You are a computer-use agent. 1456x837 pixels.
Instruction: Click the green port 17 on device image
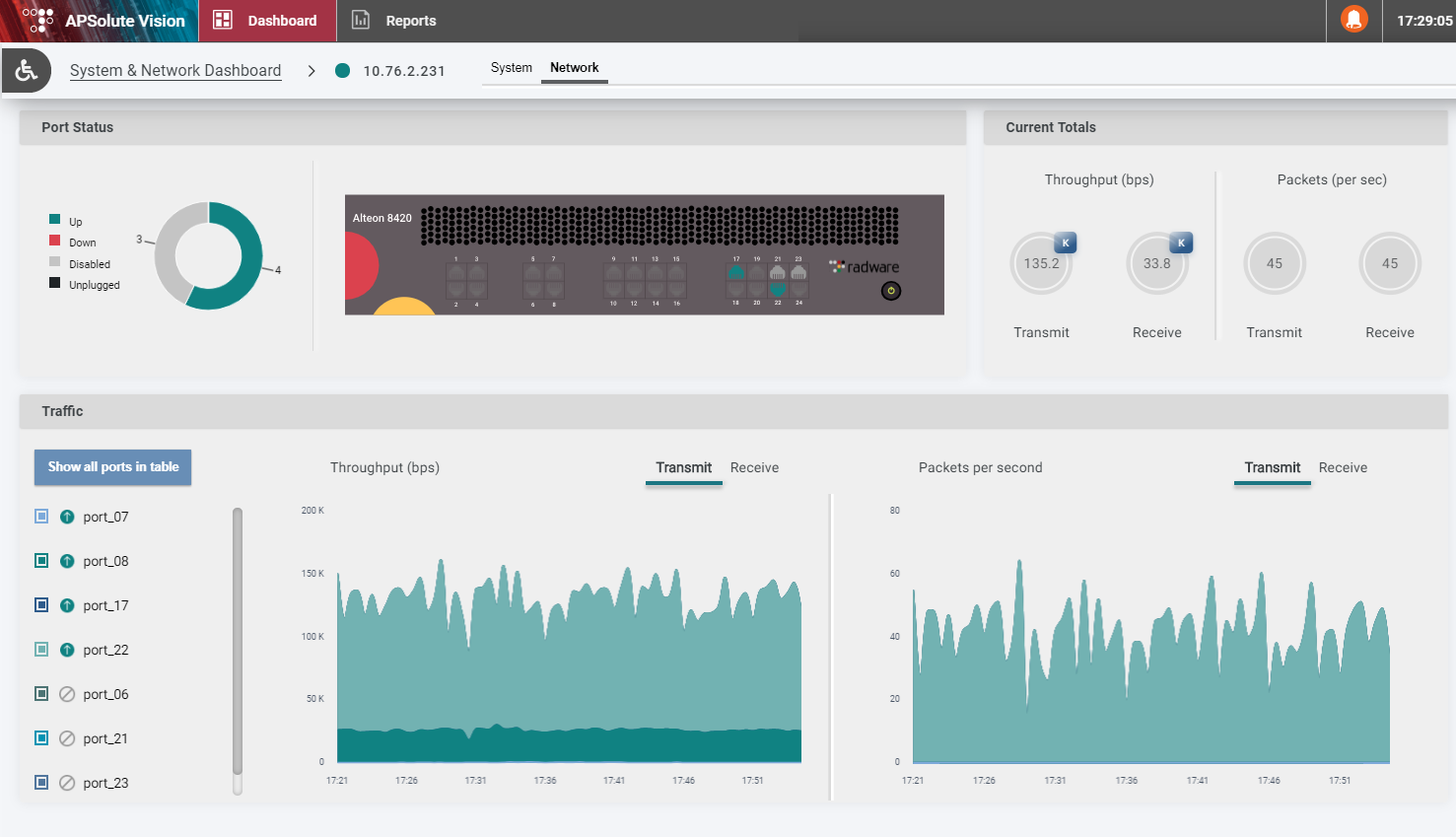click(736, 272)
